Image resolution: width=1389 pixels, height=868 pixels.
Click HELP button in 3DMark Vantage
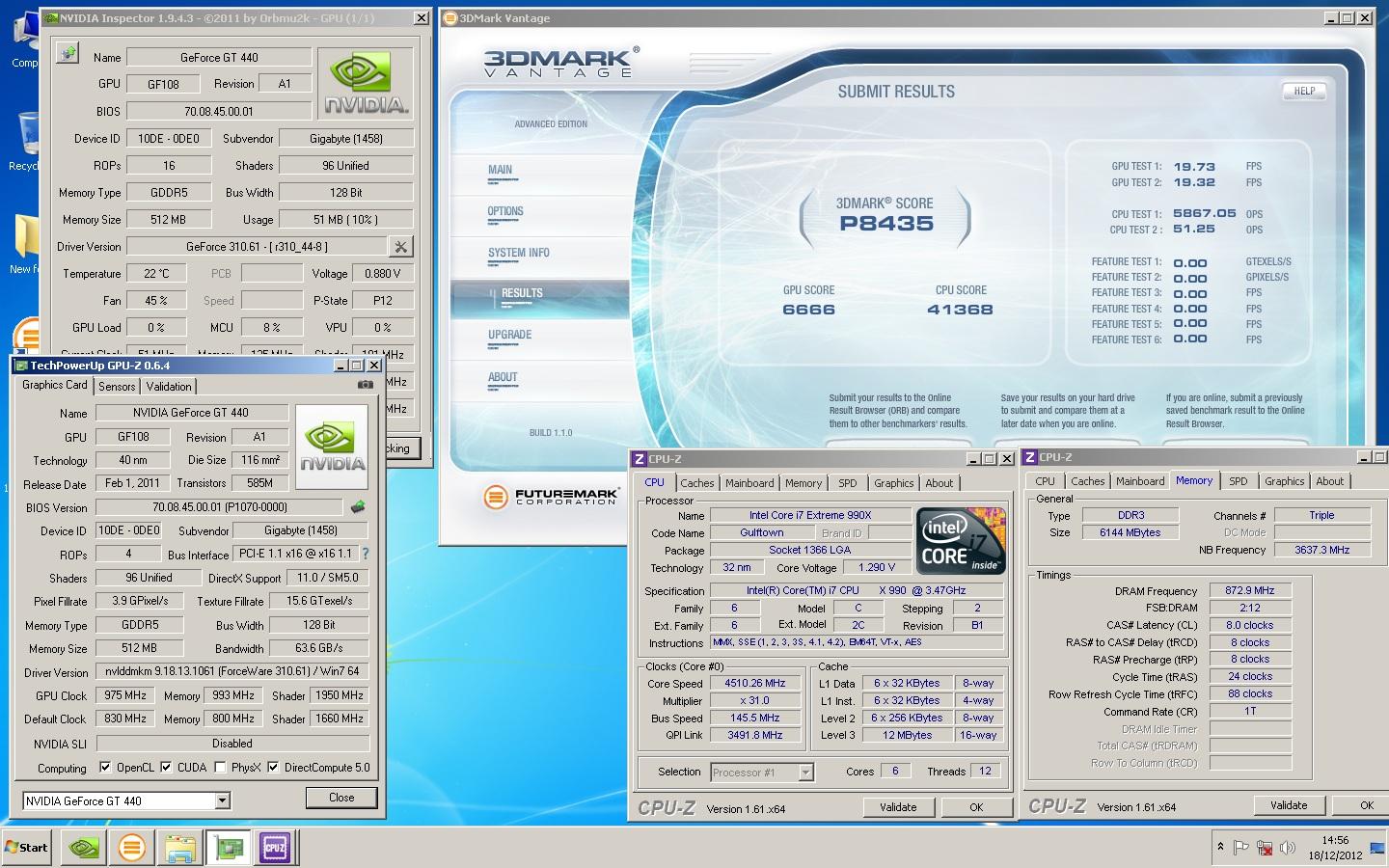tap(1304, 91)
